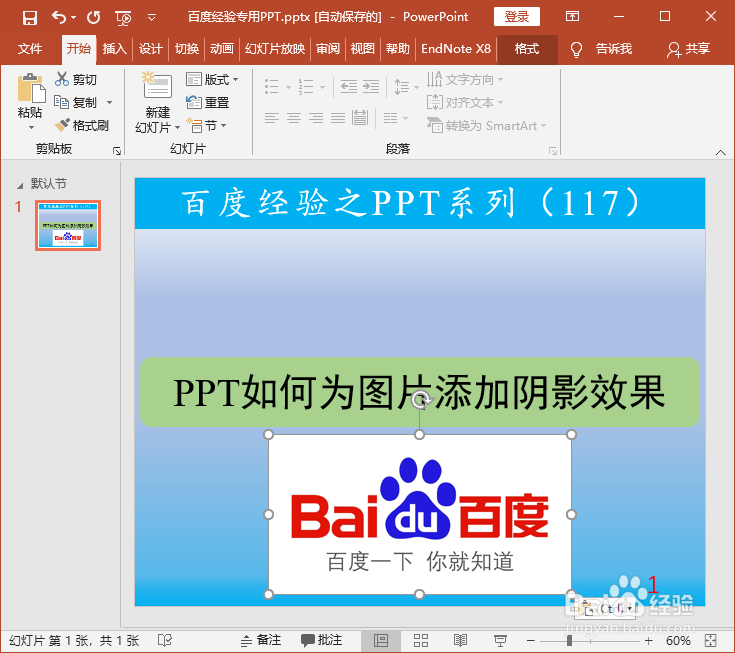Viewport: 735px width, 653px height.
Task: Open the undo history dropdown arrow
Action: [x=74, y=18]
